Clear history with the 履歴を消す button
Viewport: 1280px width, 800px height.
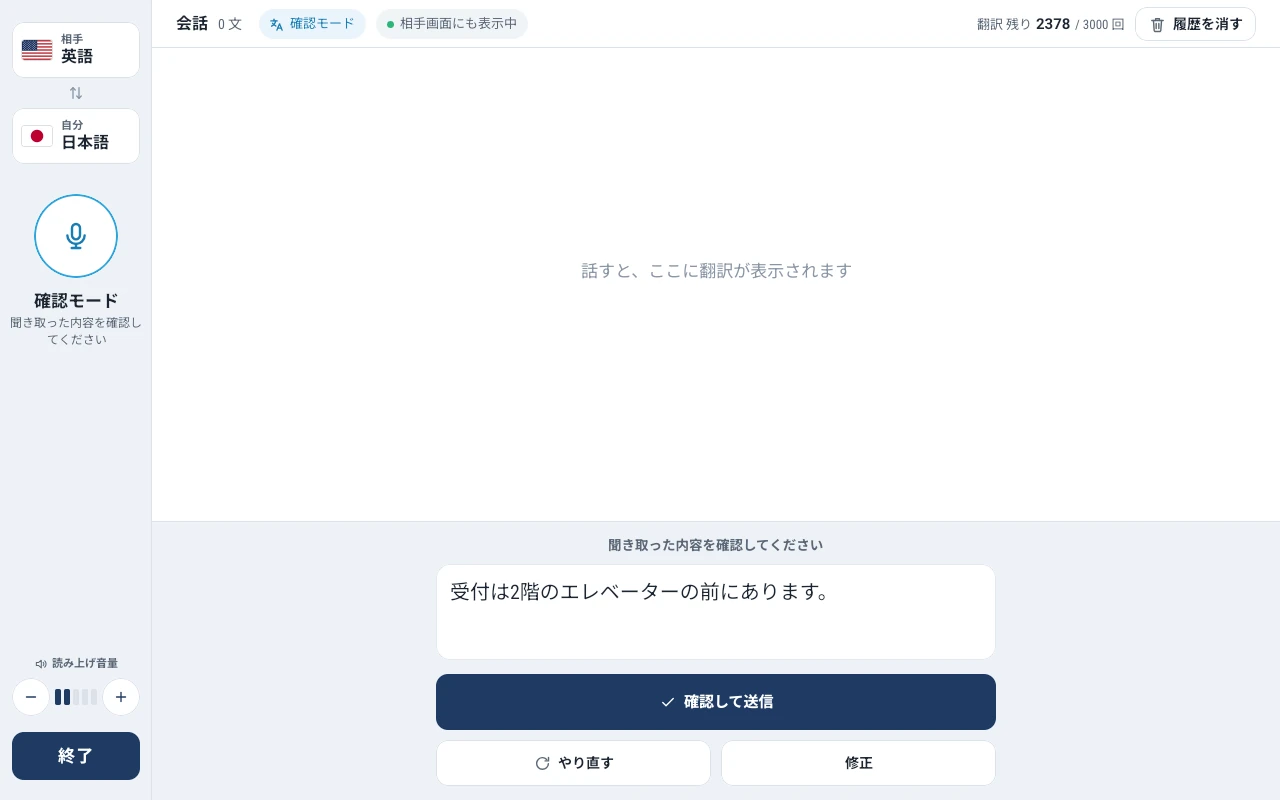click(1195, 24)
